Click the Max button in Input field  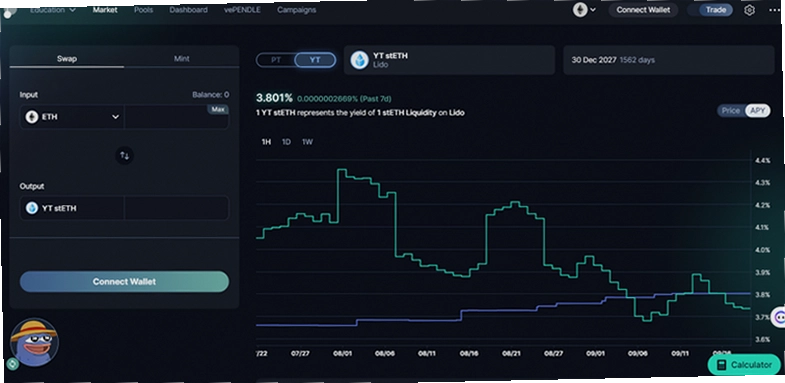tap(218, 110)
